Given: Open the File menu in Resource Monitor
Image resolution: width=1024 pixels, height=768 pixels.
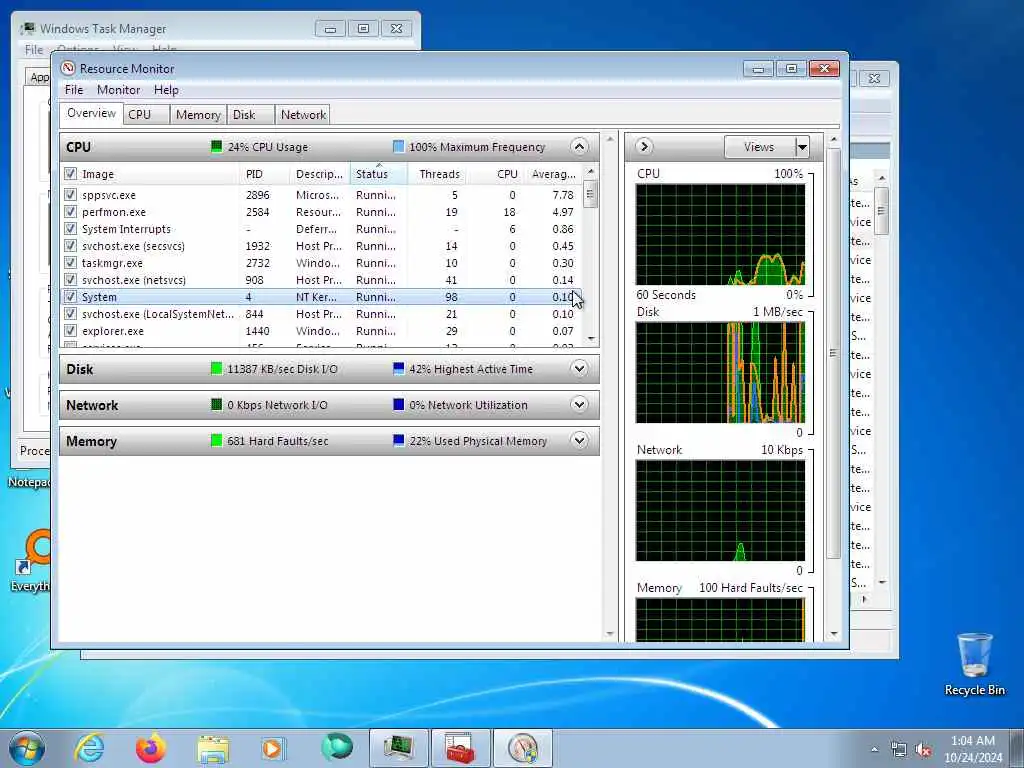Looking at the screenshot, I should pyautogui.click(x=74, y=89).
